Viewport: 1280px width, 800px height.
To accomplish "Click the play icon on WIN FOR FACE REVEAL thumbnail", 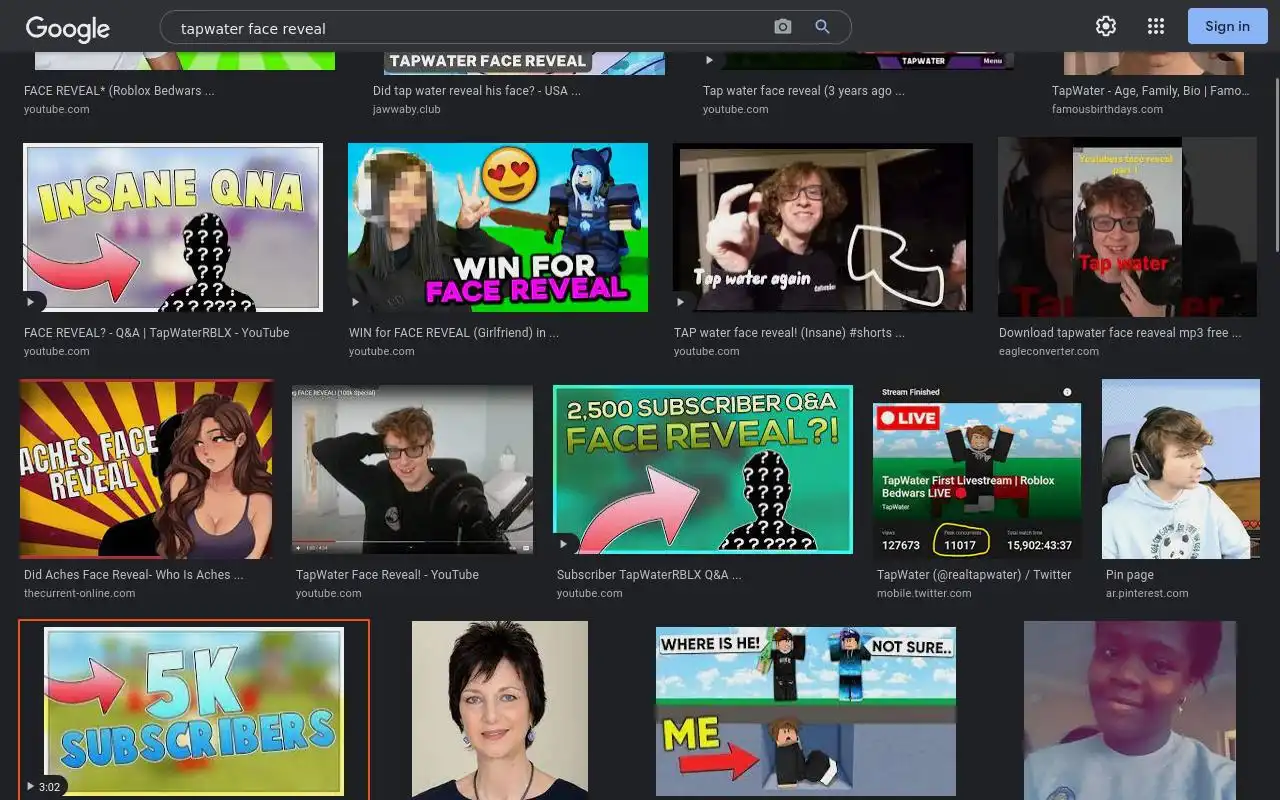I will (357, 302).
